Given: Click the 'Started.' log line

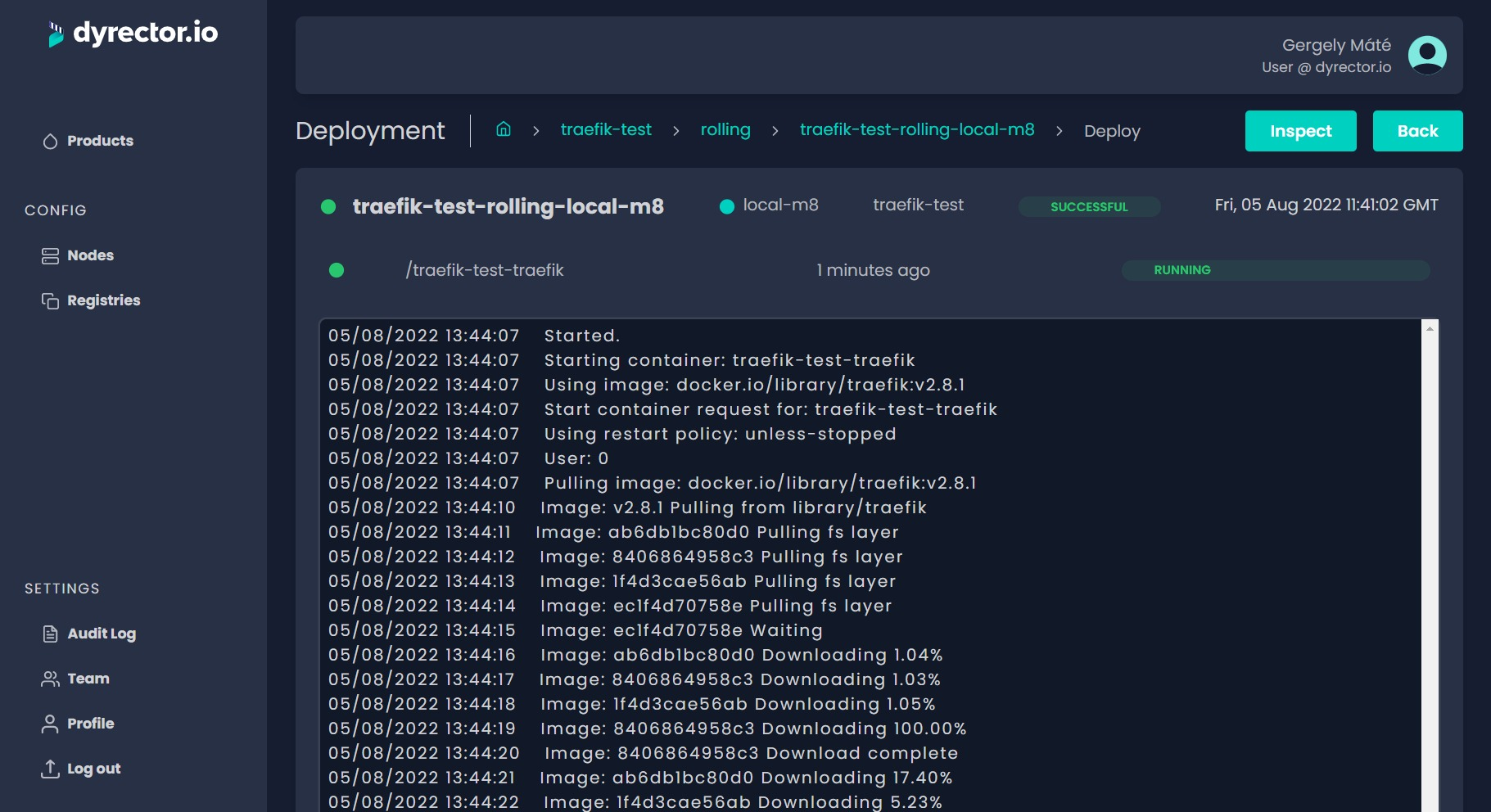Looking at the screenshot, I should 582,336.
